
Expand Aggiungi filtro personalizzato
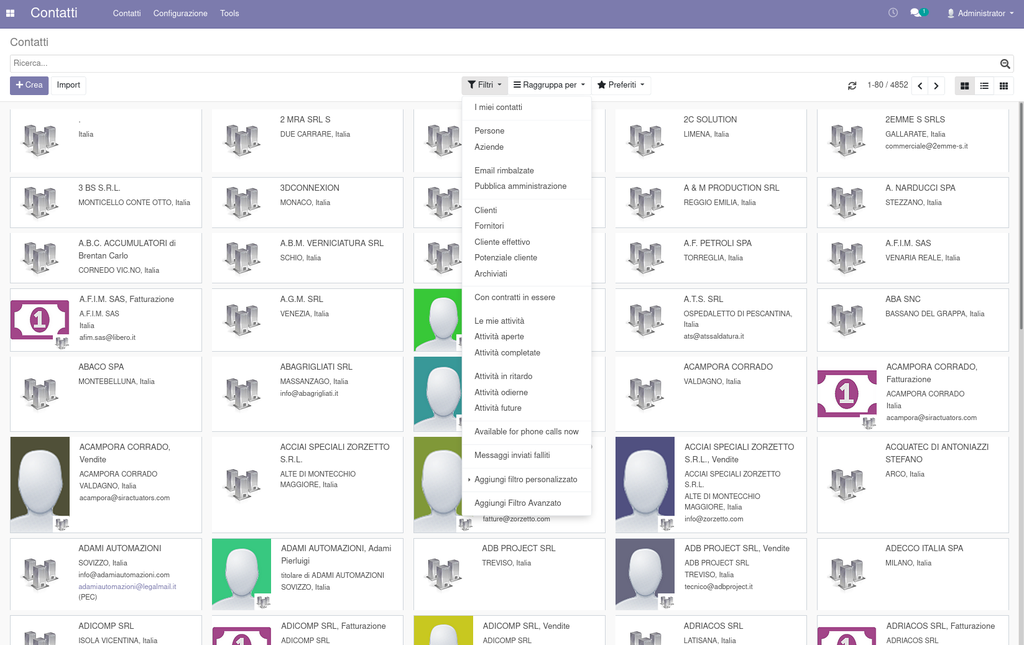coord(525,480)
